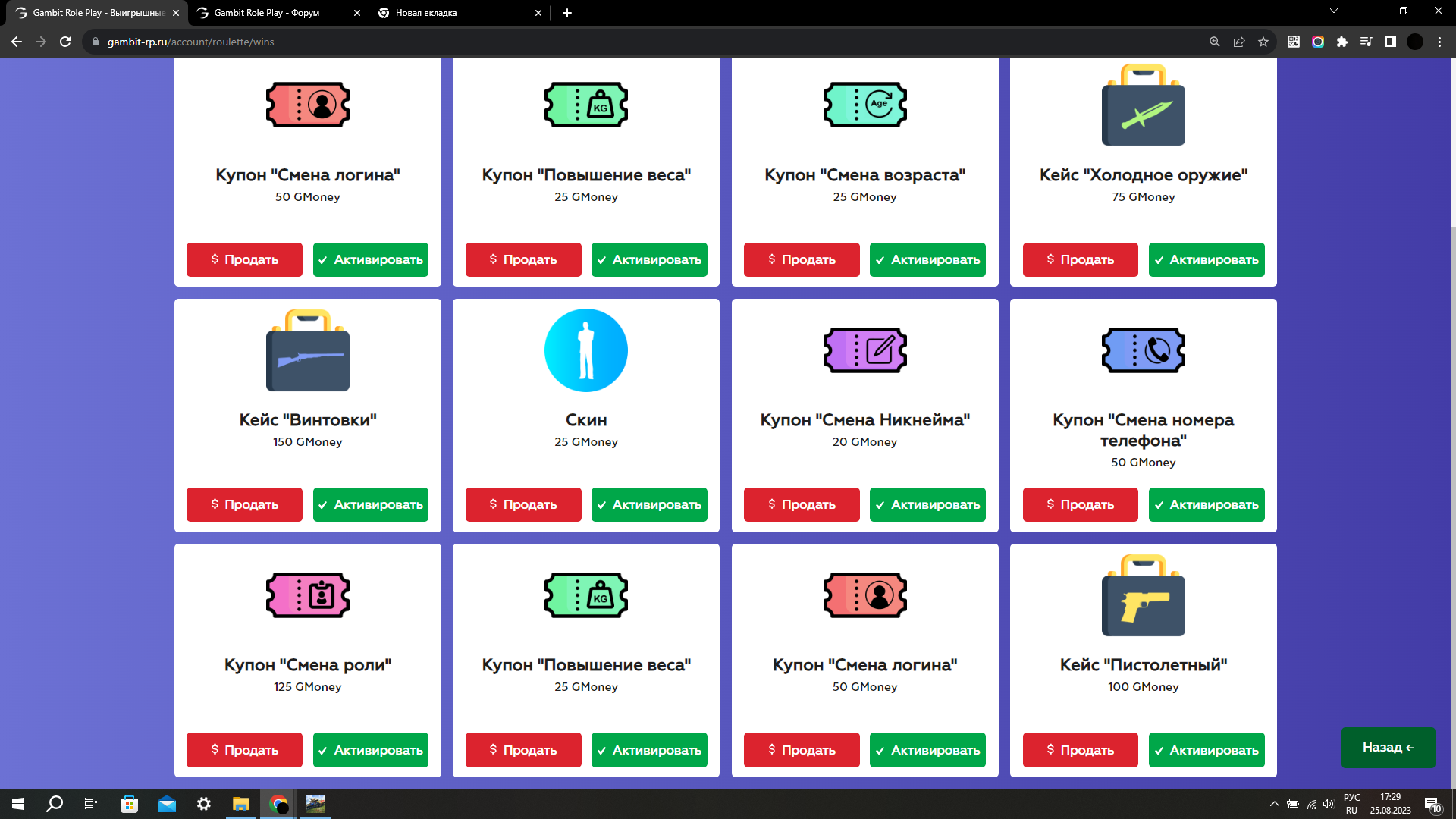Open the Chrome three-dot menu
This screenshot has height=819, width=1456.
(1439, 42)
